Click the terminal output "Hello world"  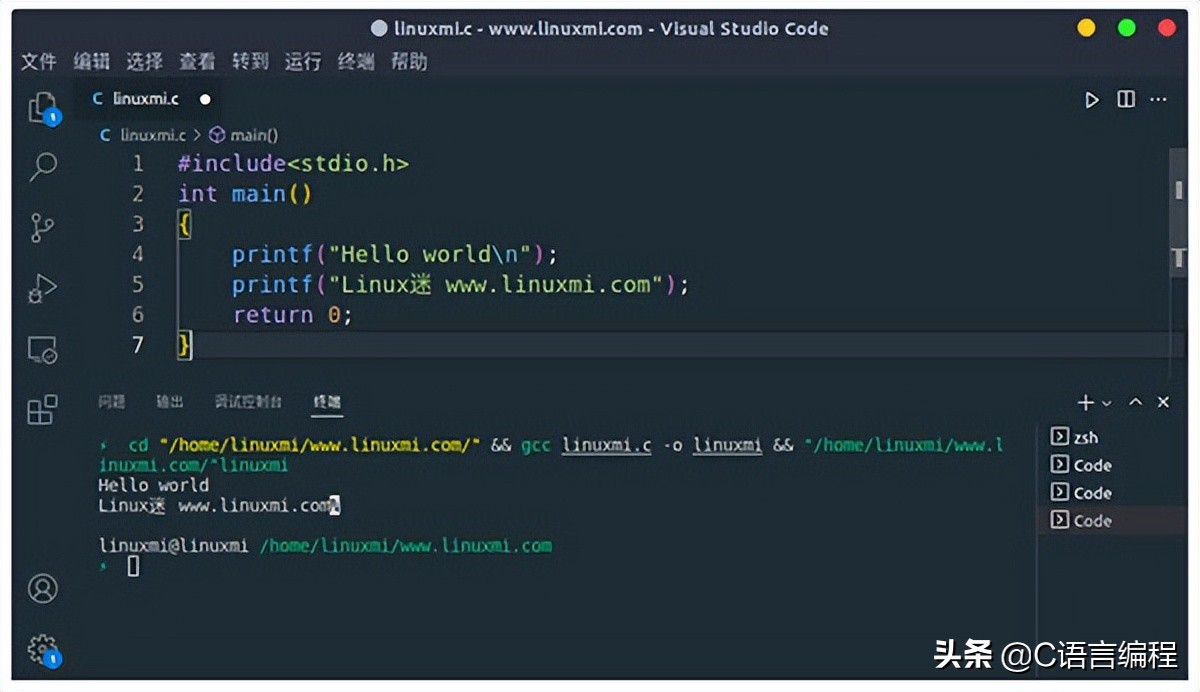154,486
